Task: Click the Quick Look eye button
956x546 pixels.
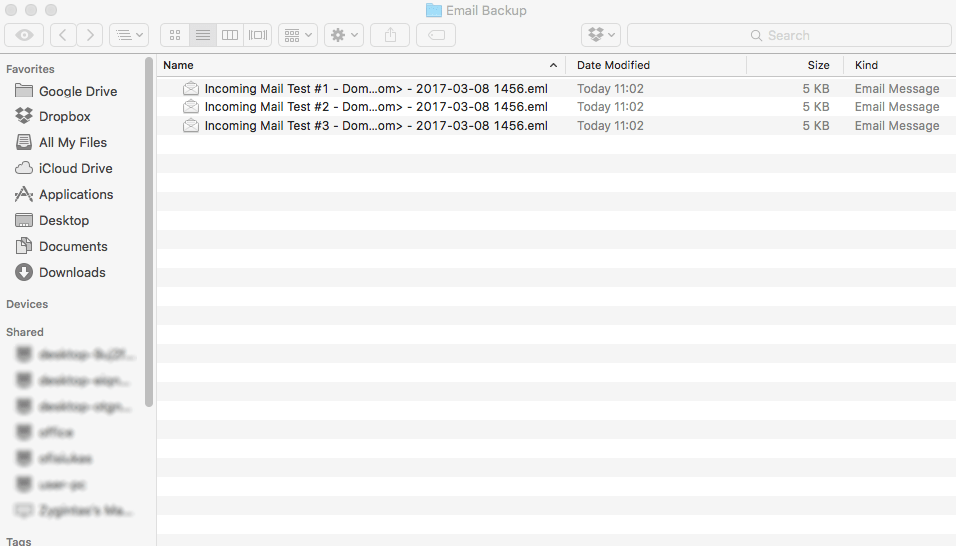Action: pyautogui.click(x=24, y=35)
